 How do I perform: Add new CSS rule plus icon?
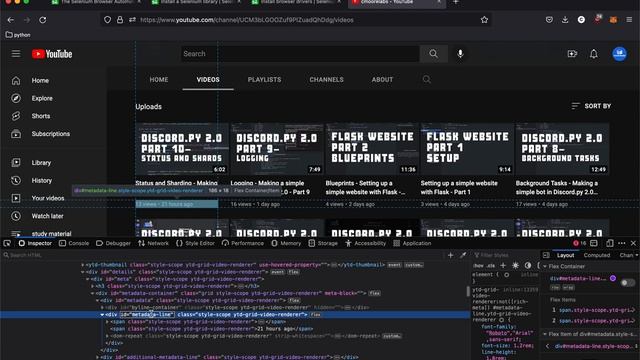503,265
